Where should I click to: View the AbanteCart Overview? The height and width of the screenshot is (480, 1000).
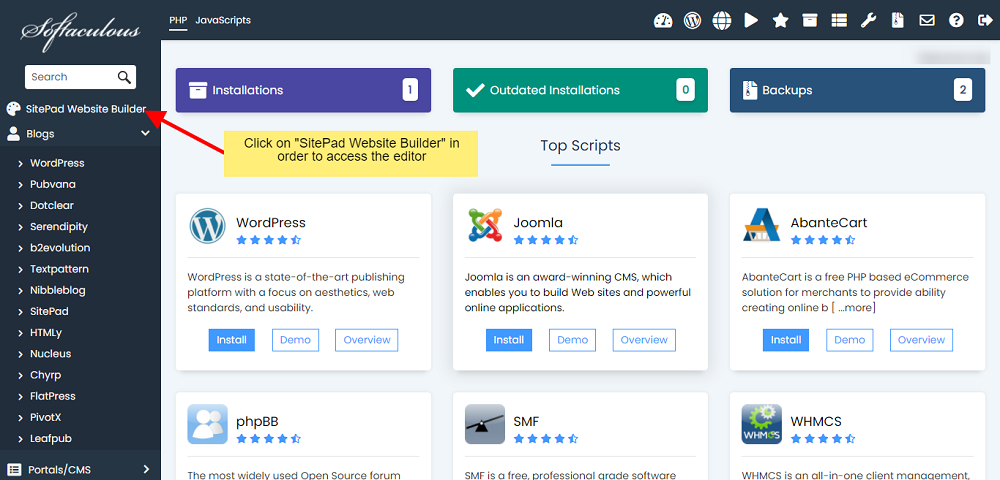click(921, 340)
